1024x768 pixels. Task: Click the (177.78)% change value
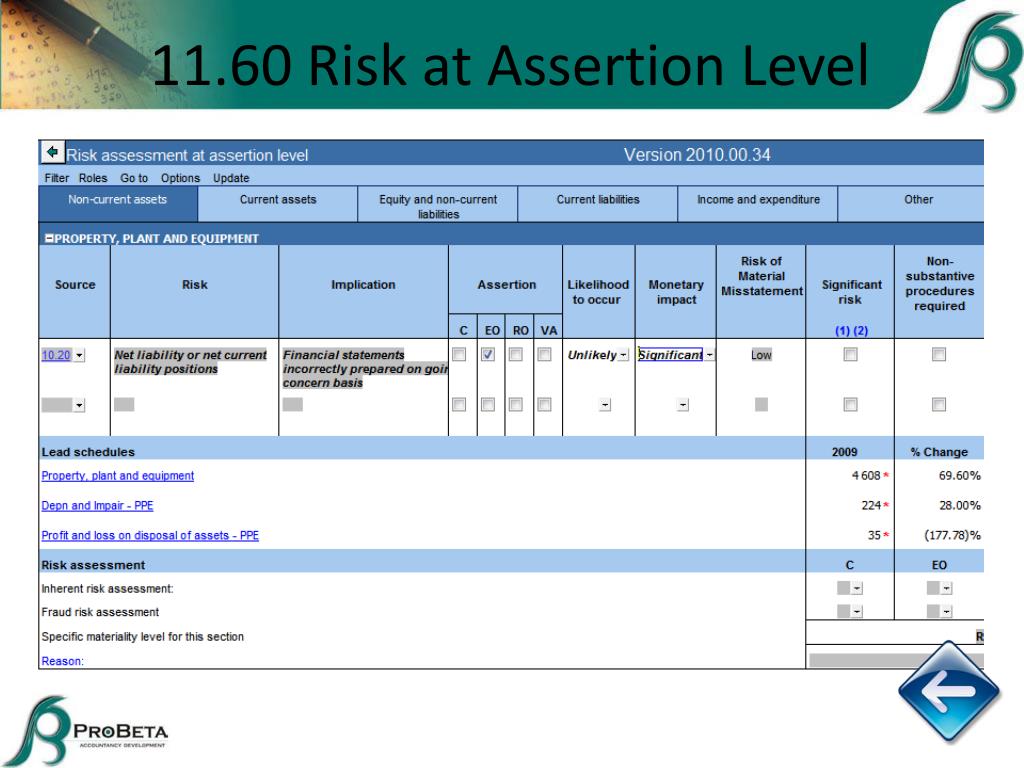952,536
